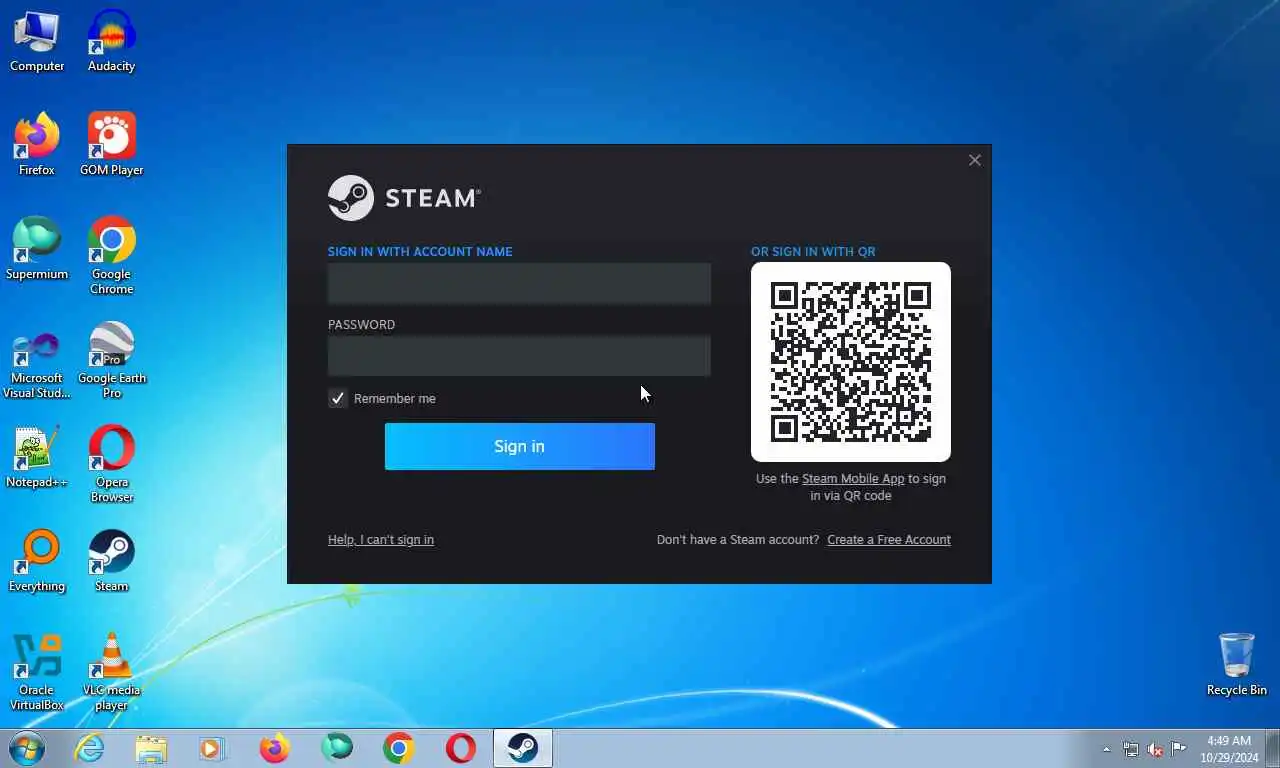Focus the password input field

519,356
